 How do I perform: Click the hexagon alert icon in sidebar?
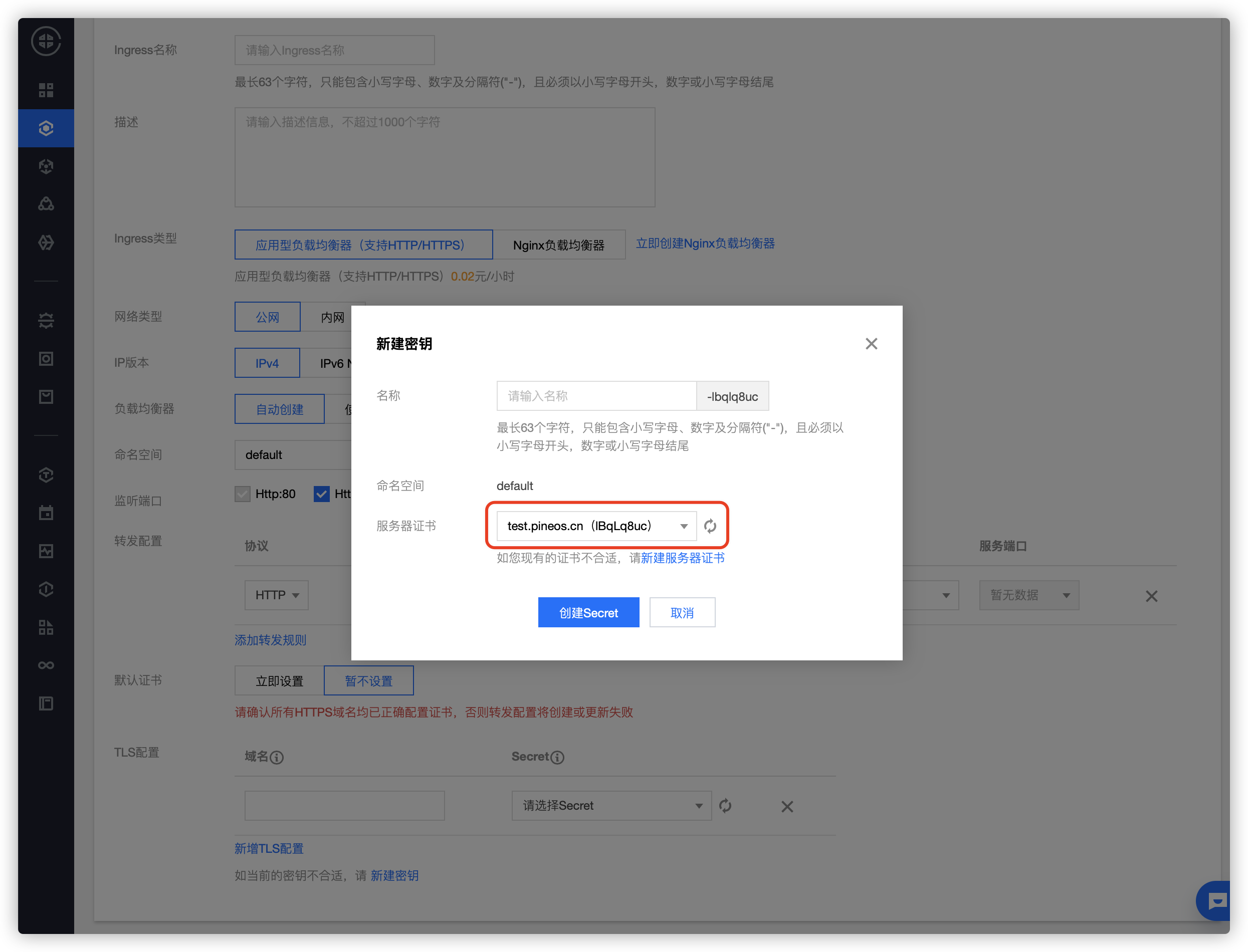pyautogui.click(x=46, y=589)
